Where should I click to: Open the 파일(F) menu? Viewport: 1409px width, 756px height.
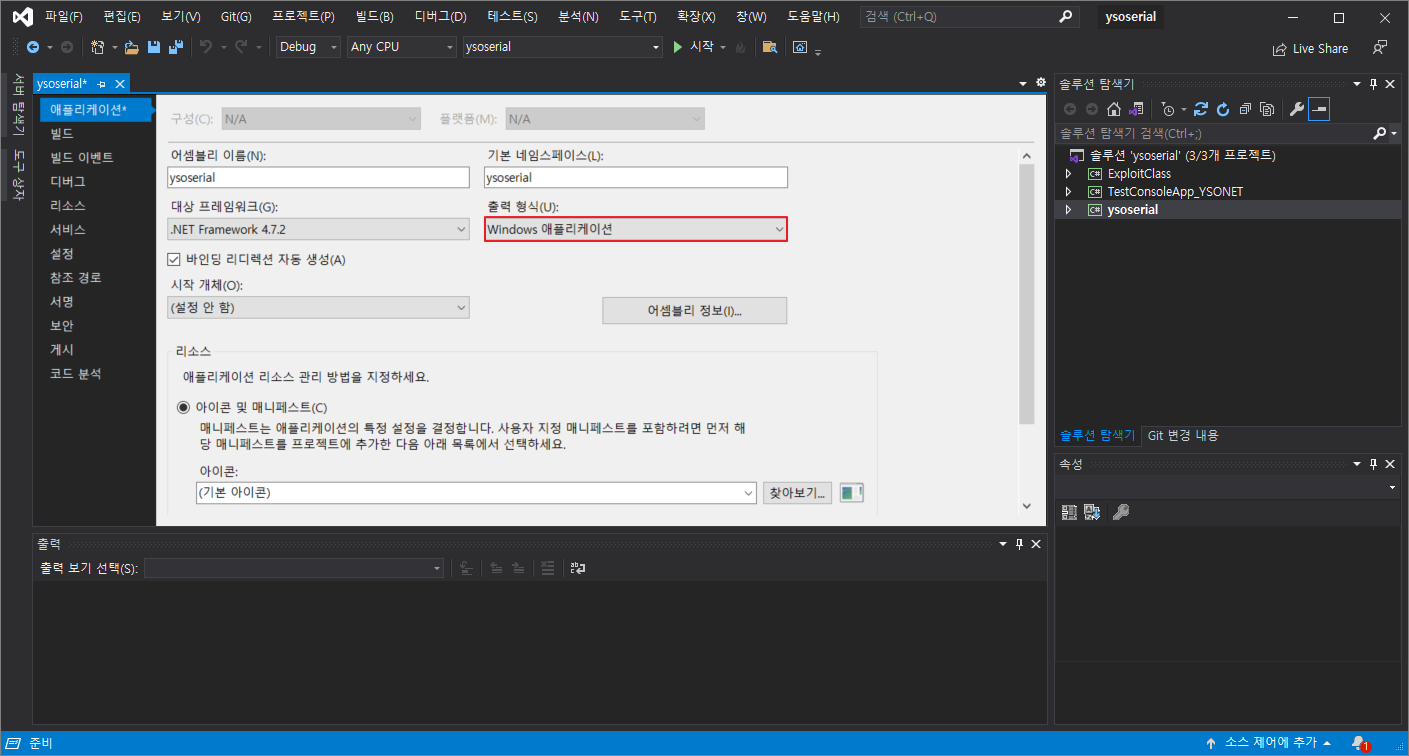(x=64, y=17)
